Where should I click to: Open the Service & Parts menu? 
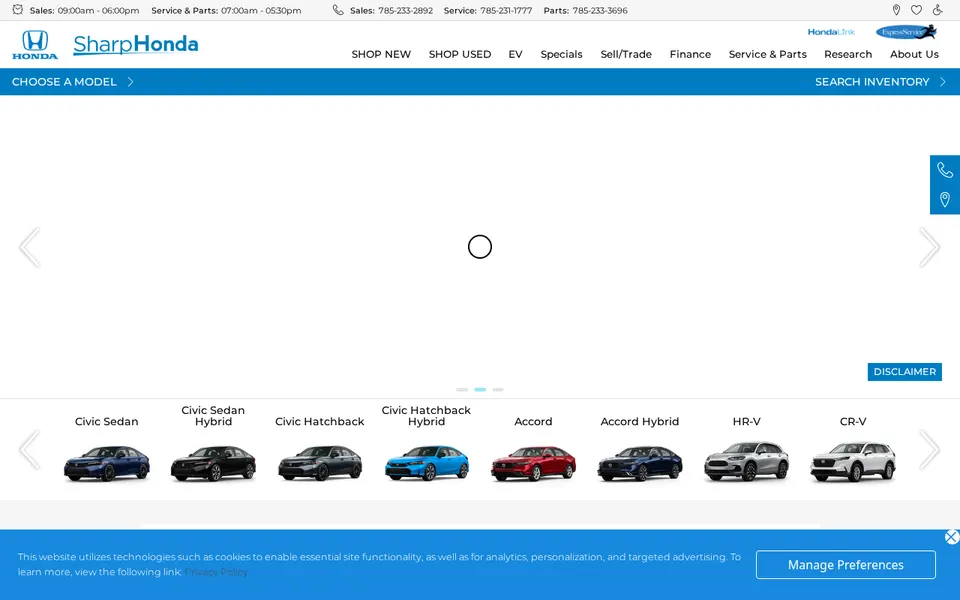[x=768, y=54]
